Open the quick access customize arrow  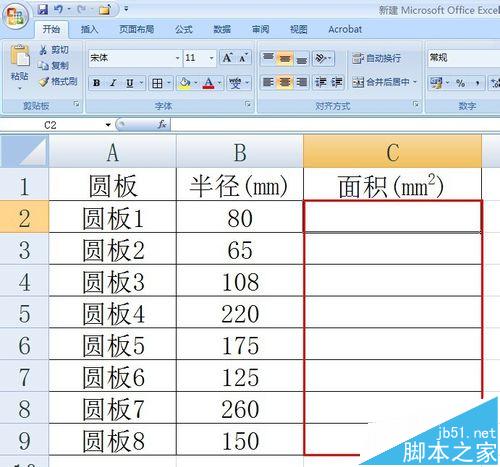[126, 9]
